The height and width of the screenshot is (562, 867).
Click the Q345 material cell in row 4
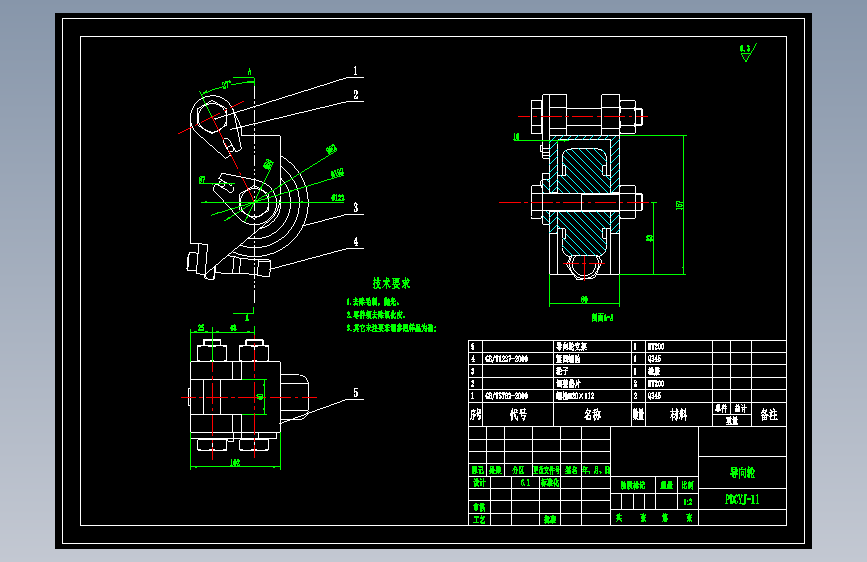tap(655, 359)
